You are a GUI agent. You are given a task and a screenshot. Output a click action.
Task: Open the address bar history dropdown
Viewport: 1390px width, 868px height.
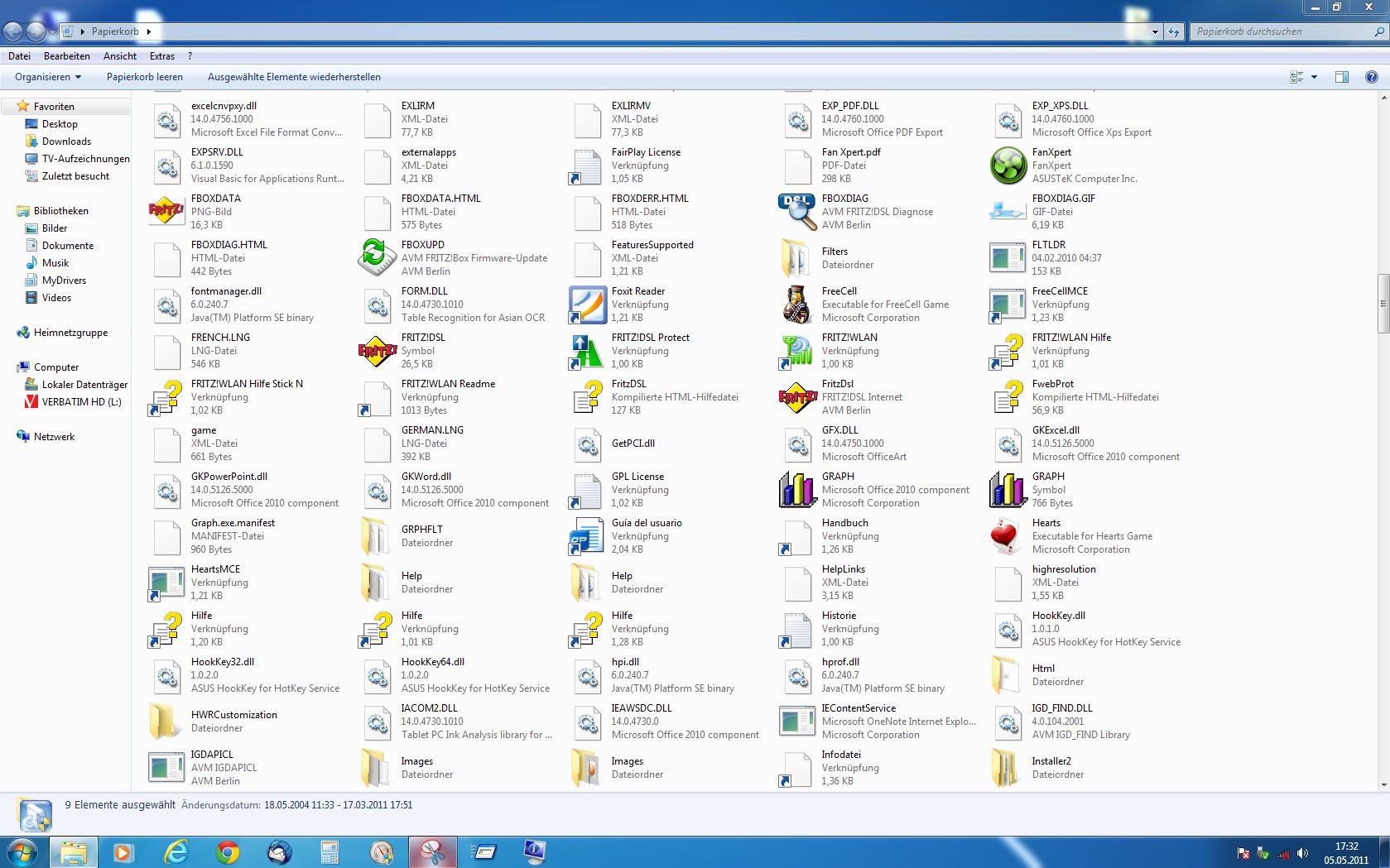pyautogui.click(x=1155, y=31)
